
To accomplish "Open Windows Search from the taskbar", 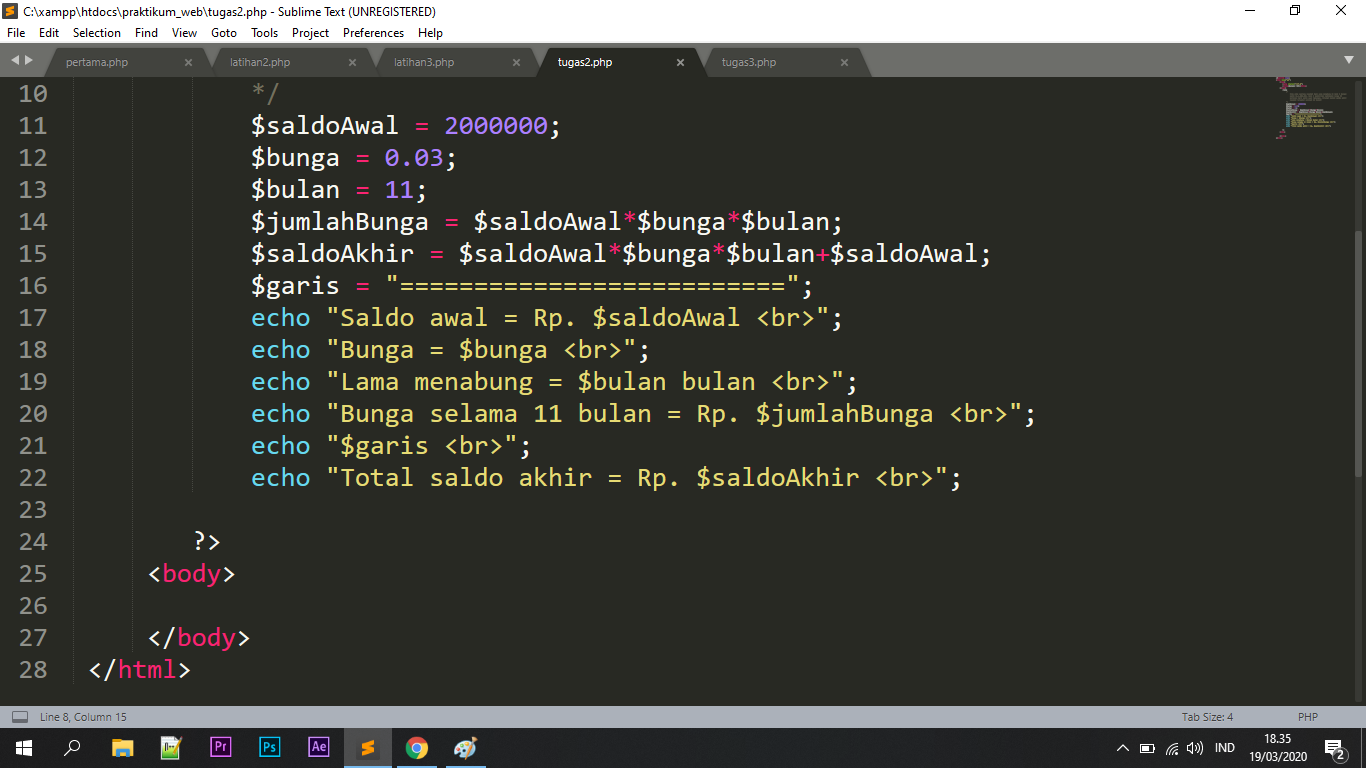I will 72,747.
